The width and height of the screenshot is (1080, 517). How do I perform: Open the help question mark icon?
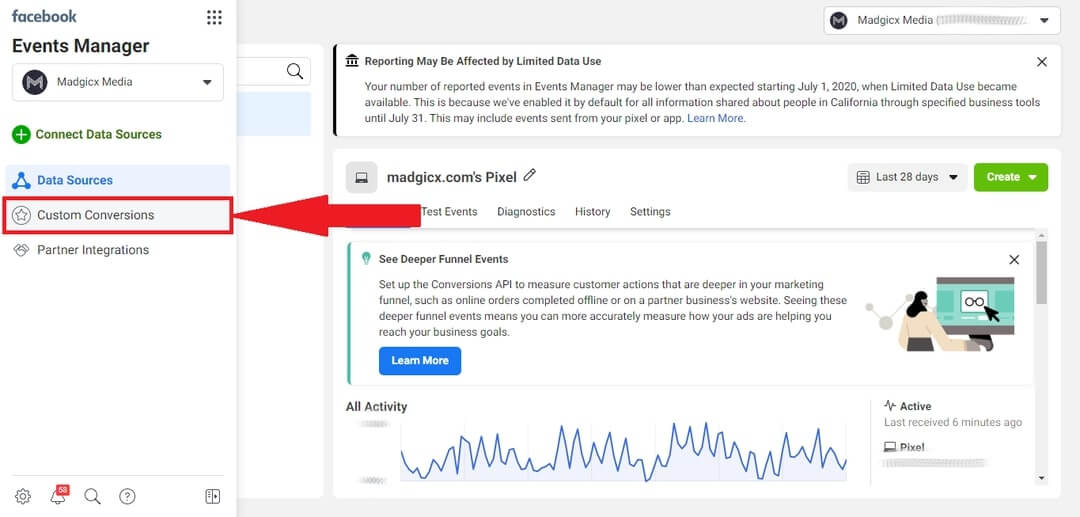point(127,496)
